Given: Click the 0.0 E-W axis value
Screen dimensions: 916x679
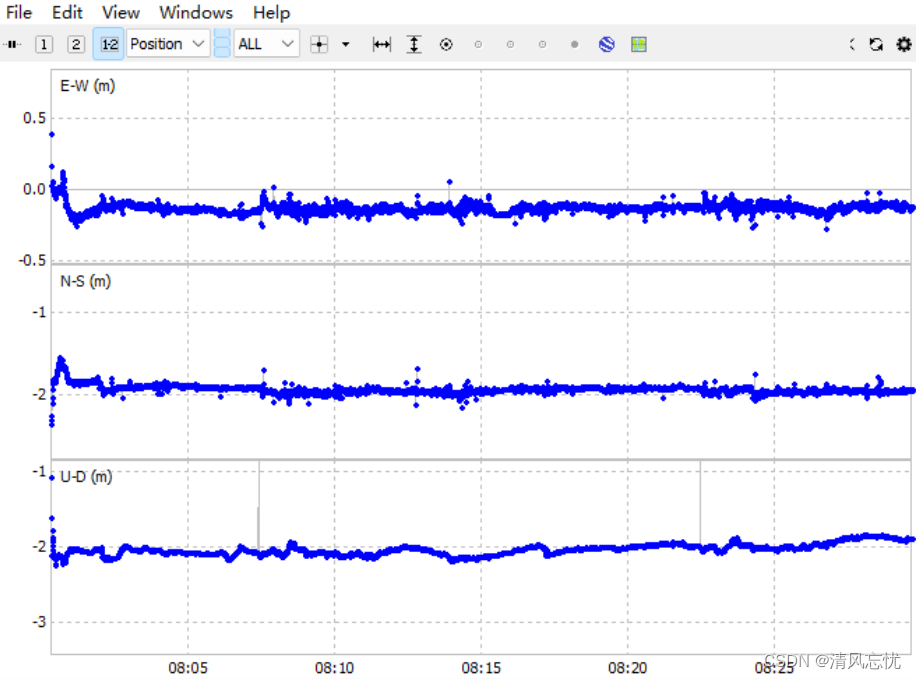Looking at the screenshot, I should (34, 189).
